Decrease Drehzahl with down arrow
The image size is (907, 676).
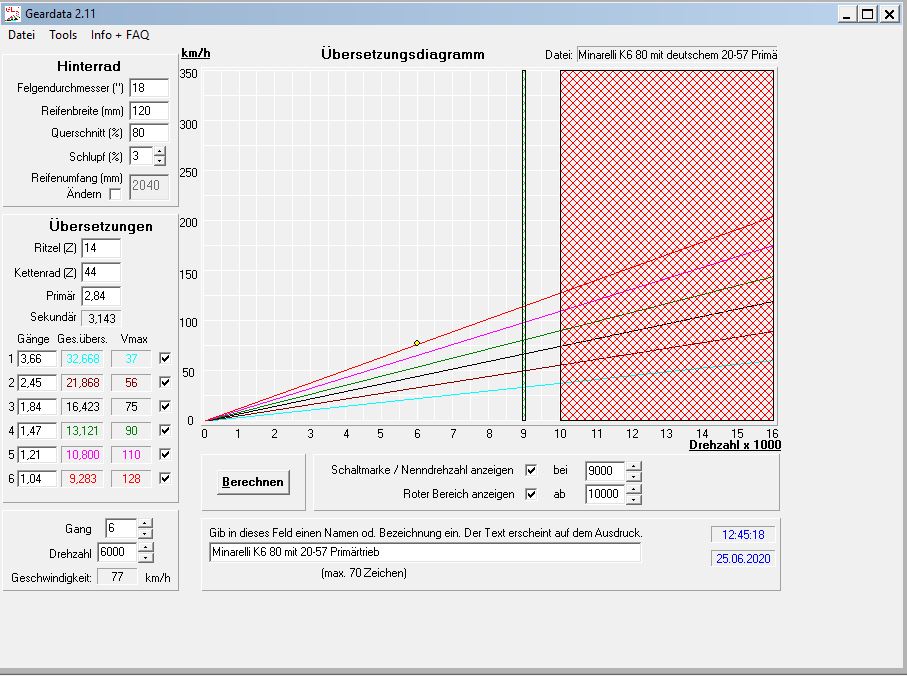145,558
